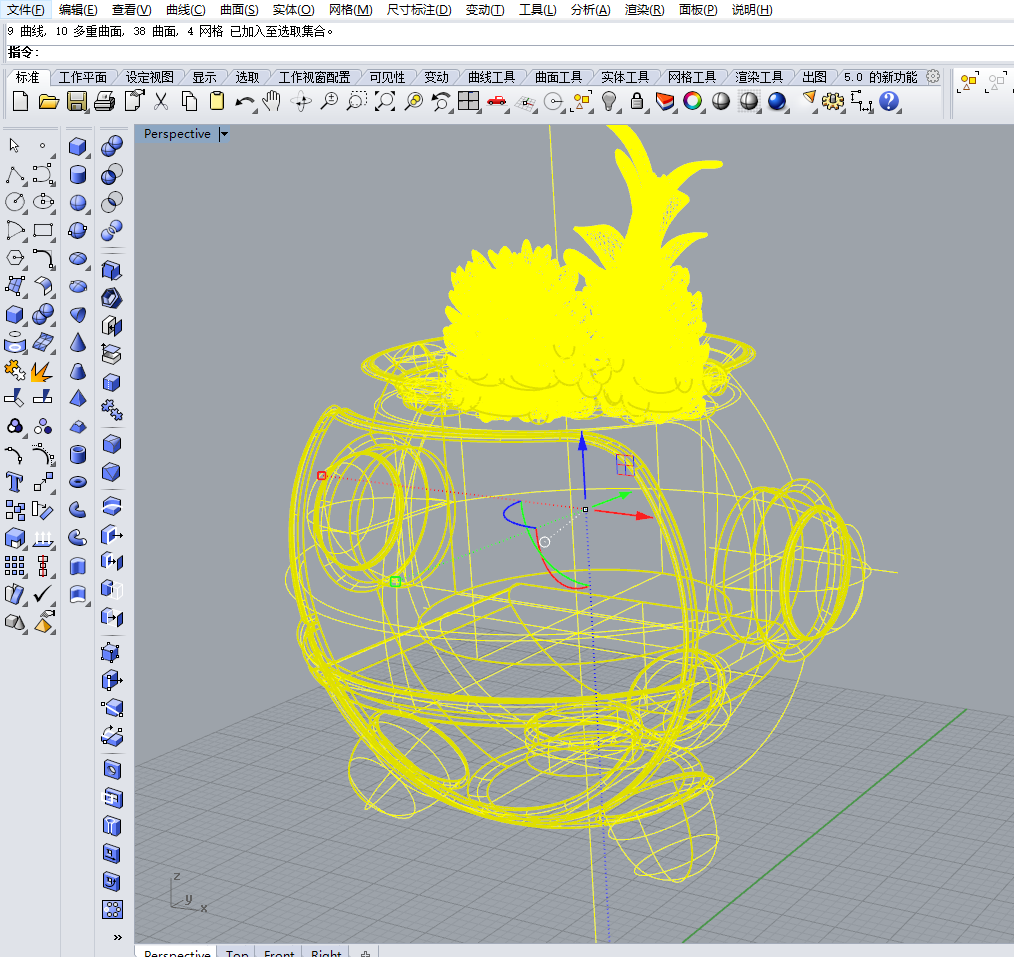Open a file with folder icon

pos(49,102)
